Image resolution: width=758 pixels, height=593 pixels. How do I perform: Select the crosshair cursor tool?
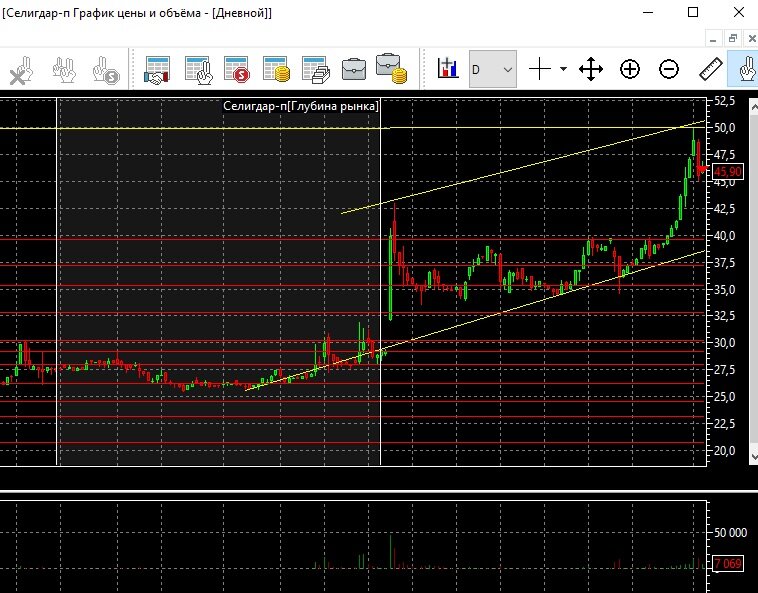click(540, 69)
